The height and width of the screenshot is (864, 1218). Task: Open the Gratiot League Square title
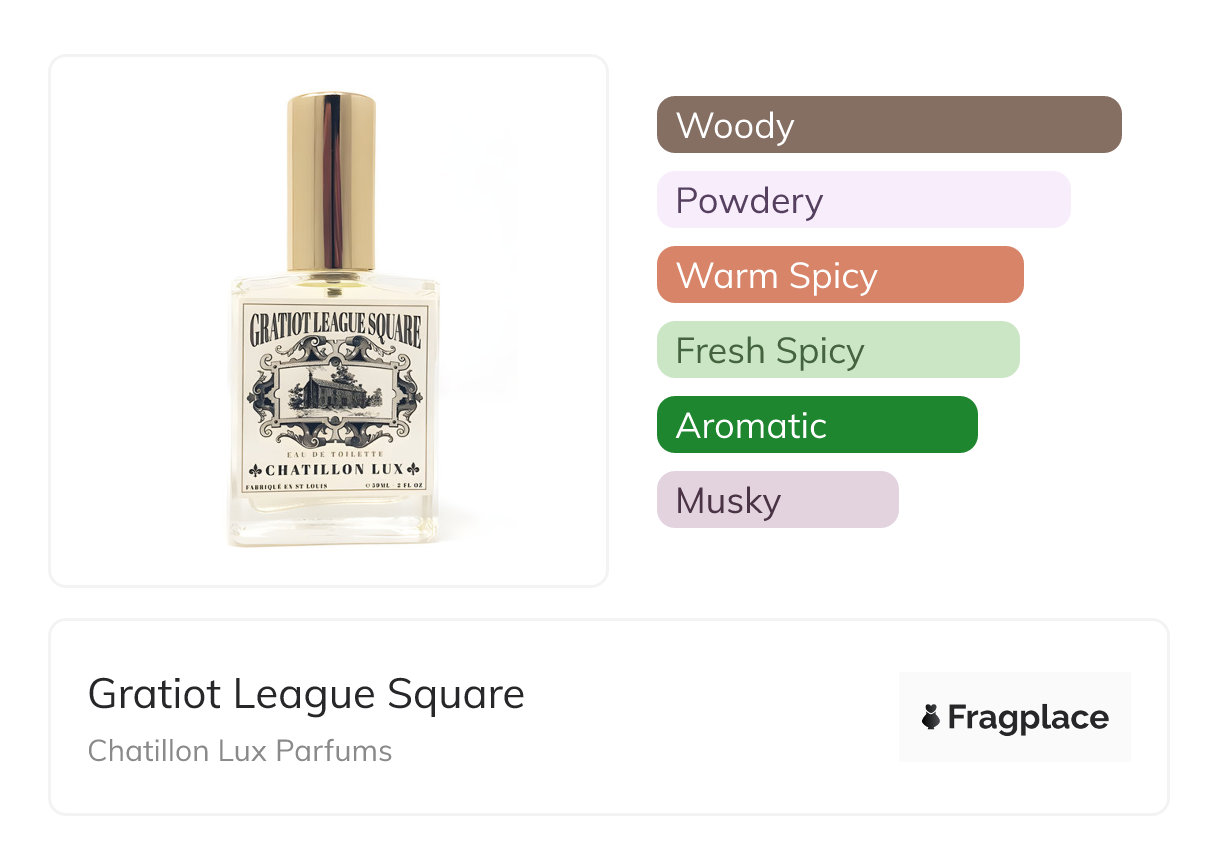point(306,694)
